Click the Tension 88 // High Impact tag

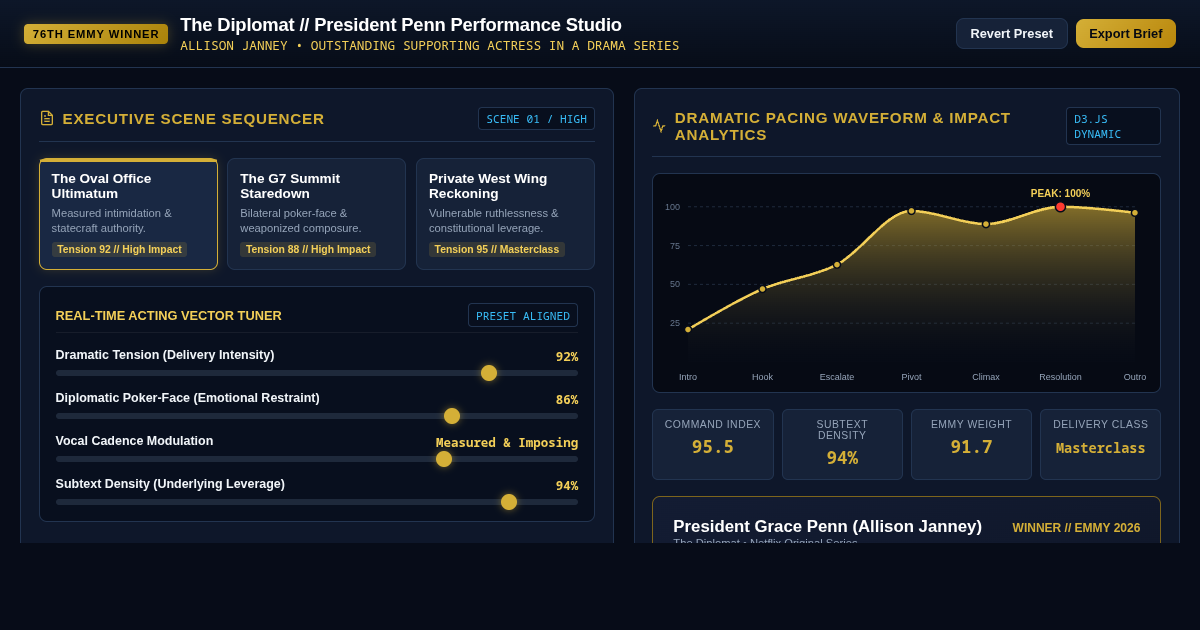(308, 249)
